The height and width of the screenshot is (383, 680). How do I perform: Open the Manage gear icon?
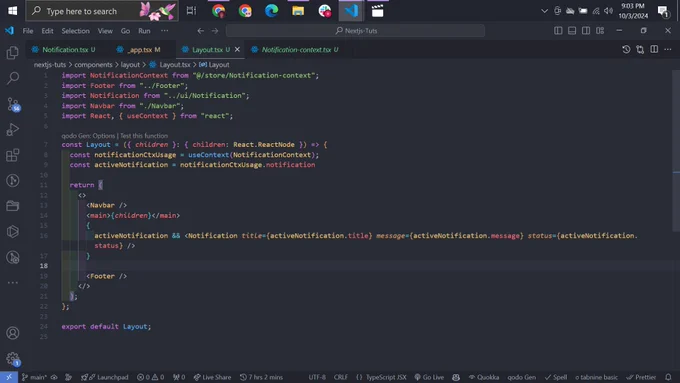point(13,359)
